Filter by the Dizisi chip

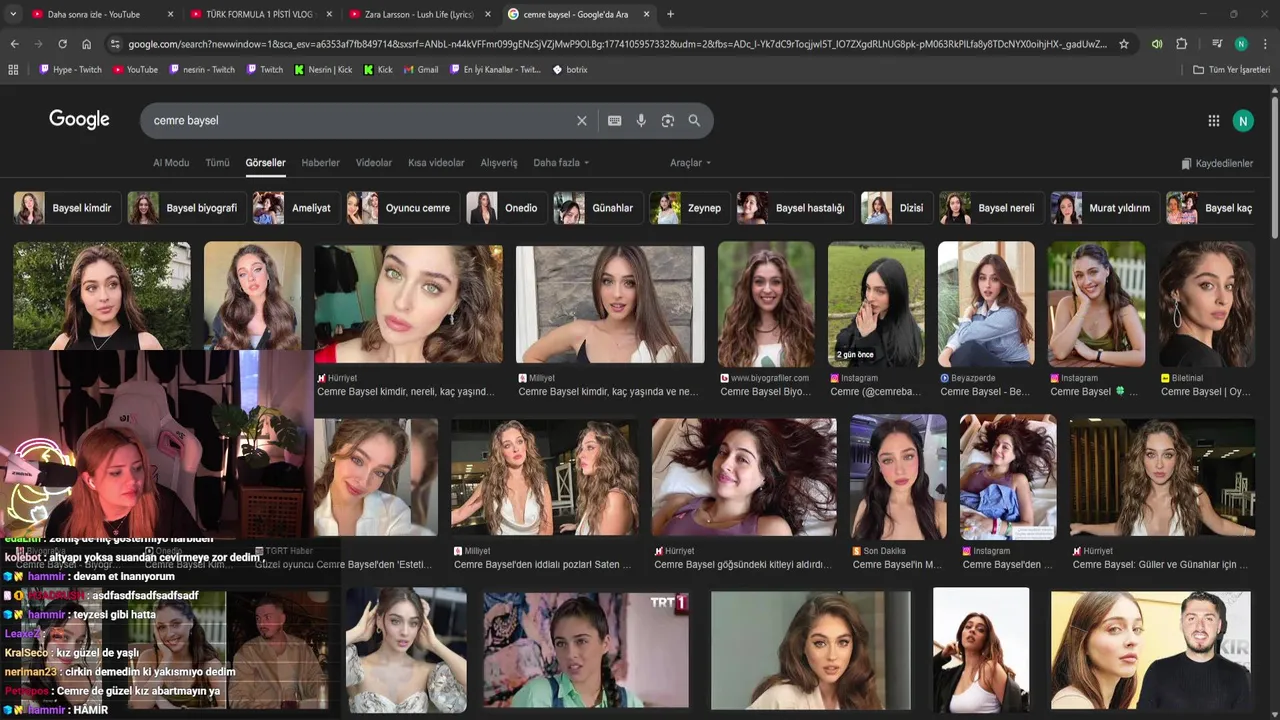[897, 208]
